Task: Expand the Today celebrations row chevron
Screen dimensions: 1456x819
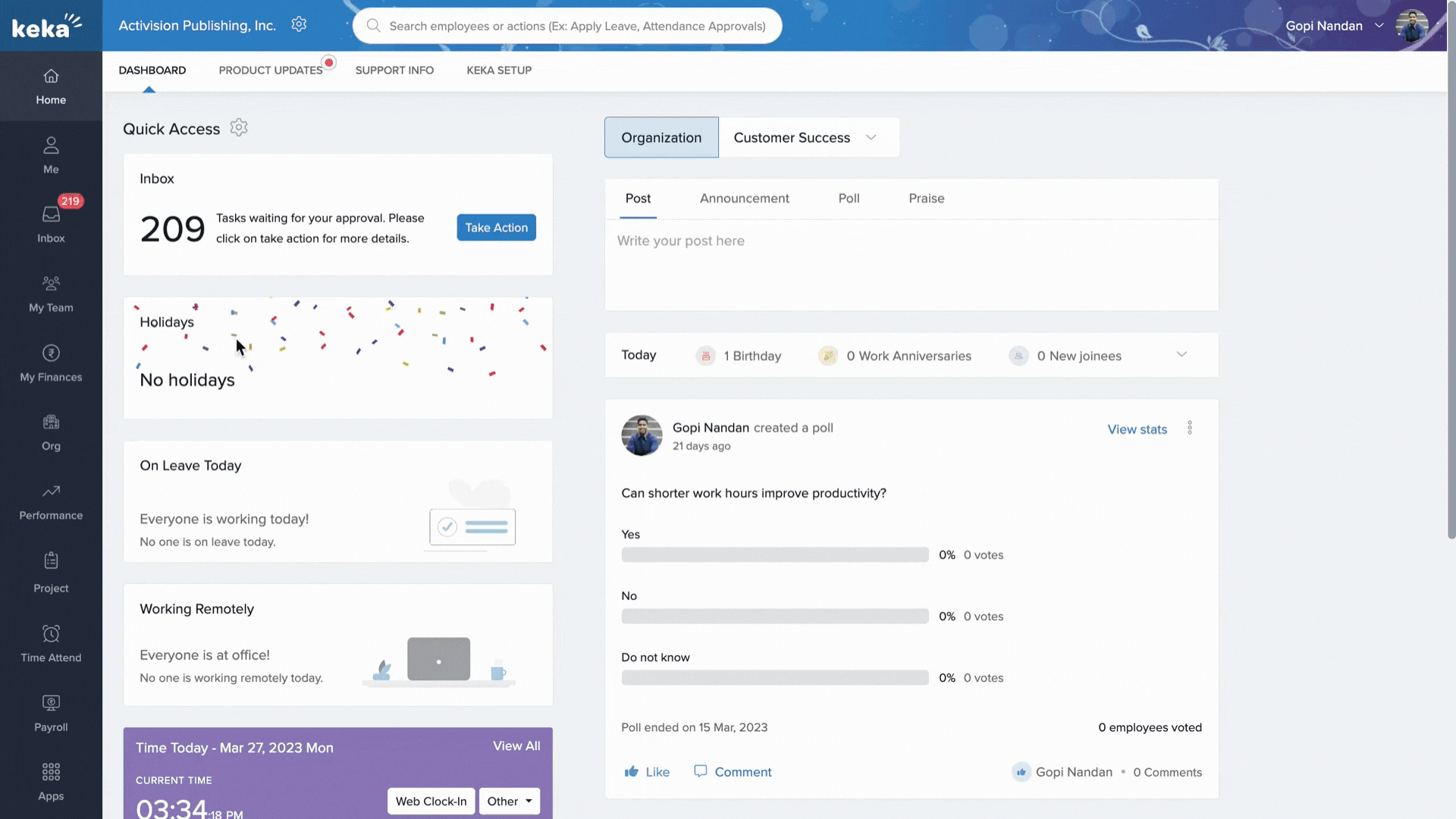Action: (1181, 355)
